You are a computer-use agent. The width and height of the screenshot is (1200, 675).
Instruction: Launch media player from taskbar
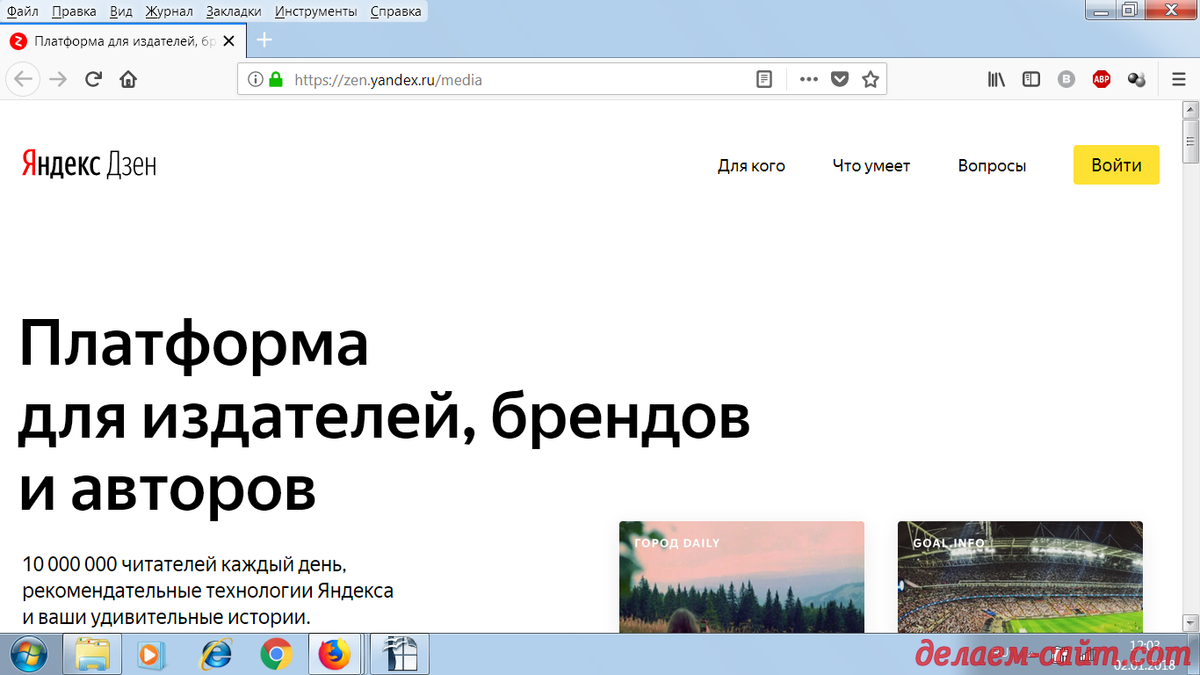pos(151,655)
